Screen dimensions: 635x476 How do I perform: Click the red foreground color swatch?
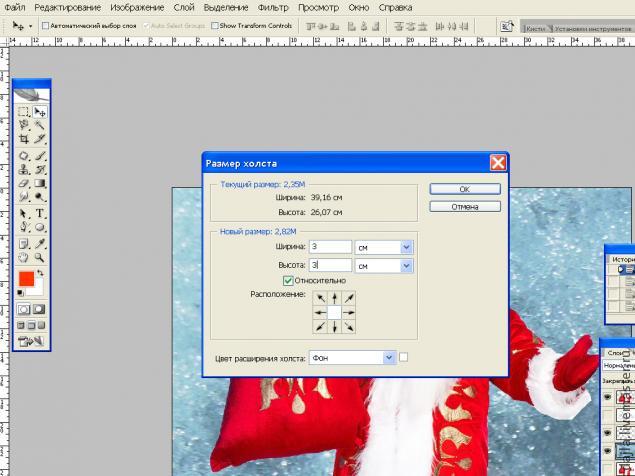coord(26,280)
